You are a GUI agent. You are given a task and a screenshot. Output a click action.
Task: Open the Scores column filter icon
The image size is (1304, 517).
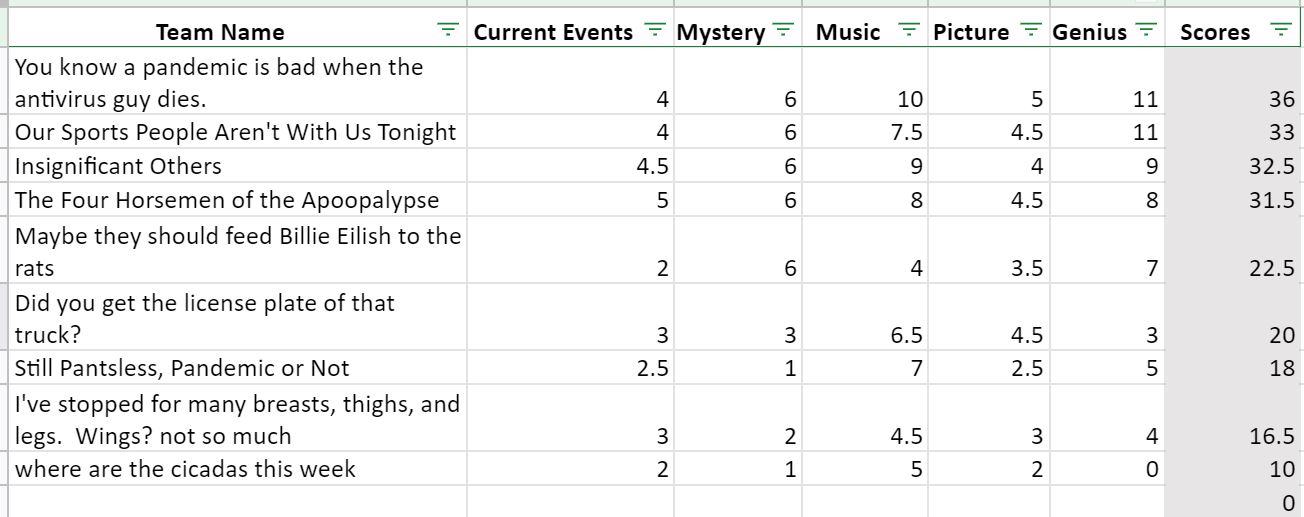point(1280,31)
